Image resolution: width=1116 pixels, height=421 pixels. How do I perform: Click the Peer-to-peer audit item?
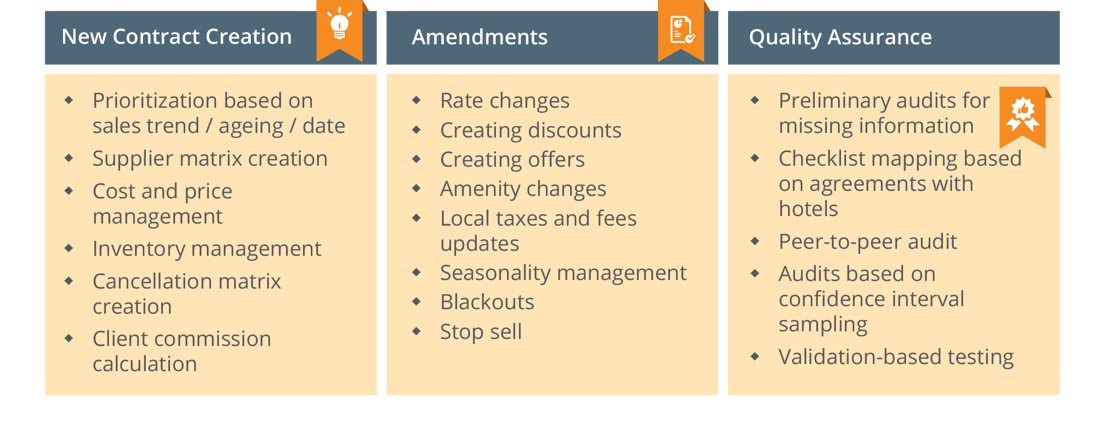click(x=868, y=241)
